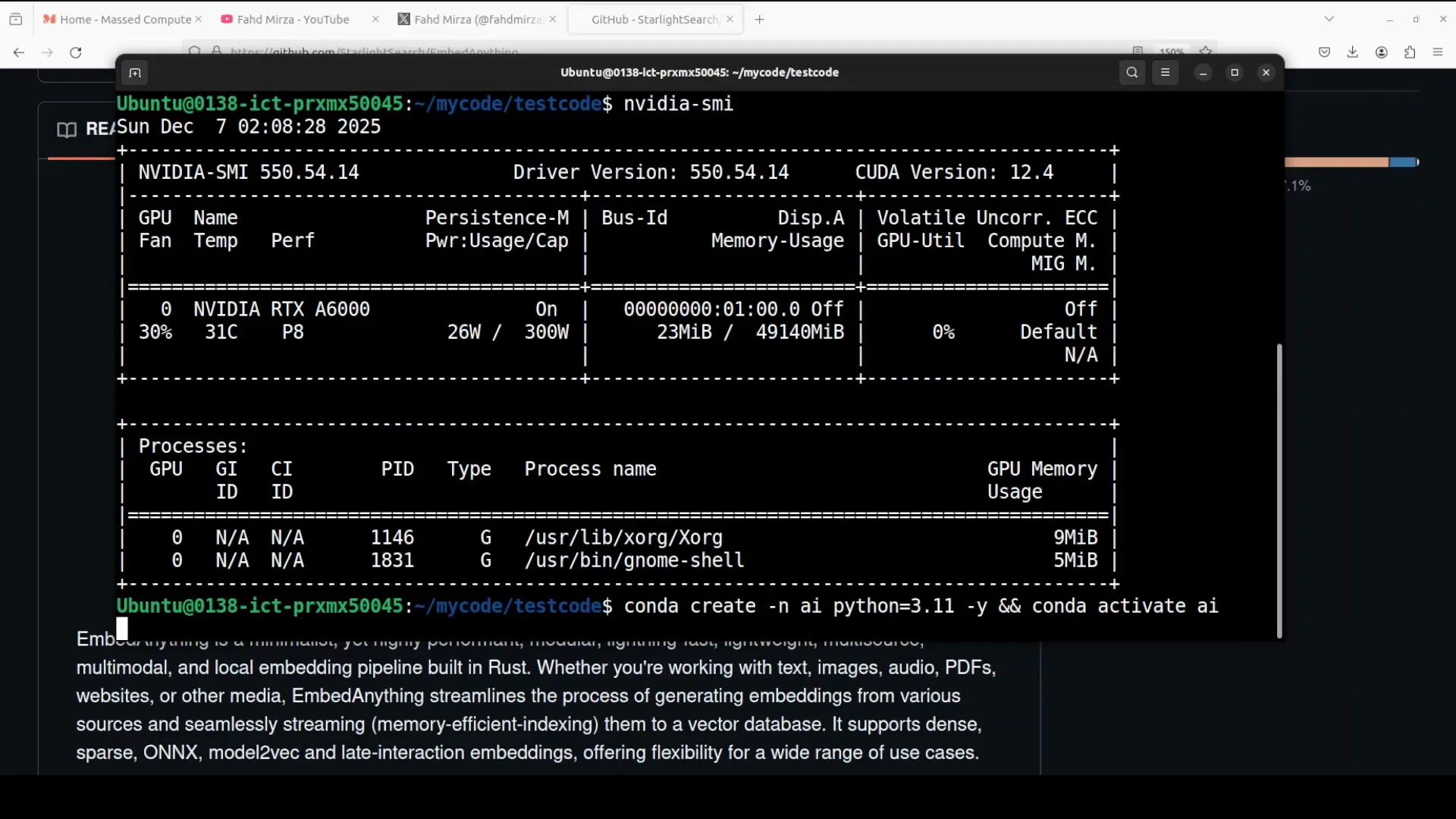Screen dimensions: 1456x819
Task: Click the terminal search icon
Action: point(1132,73)
